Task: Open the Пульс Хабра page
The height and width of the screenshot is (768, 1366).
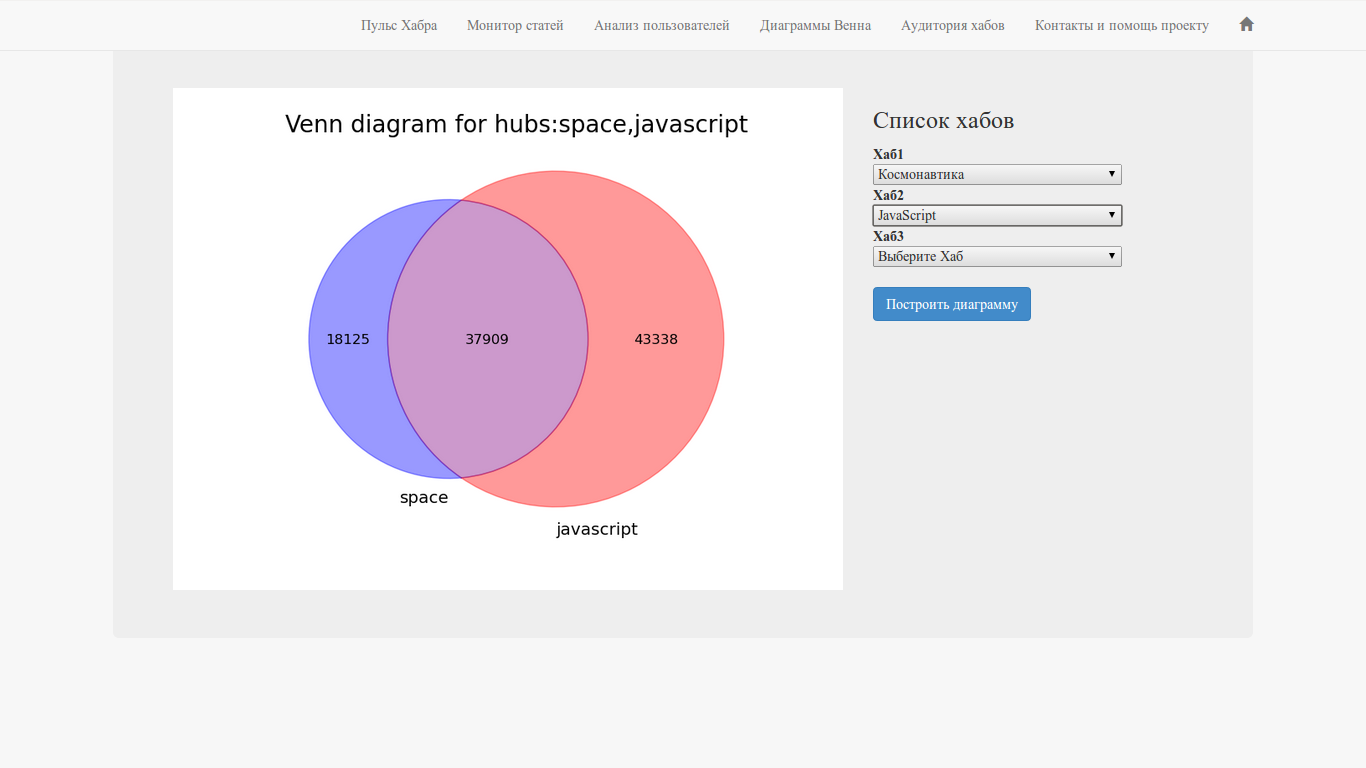Action: [399, 26]
